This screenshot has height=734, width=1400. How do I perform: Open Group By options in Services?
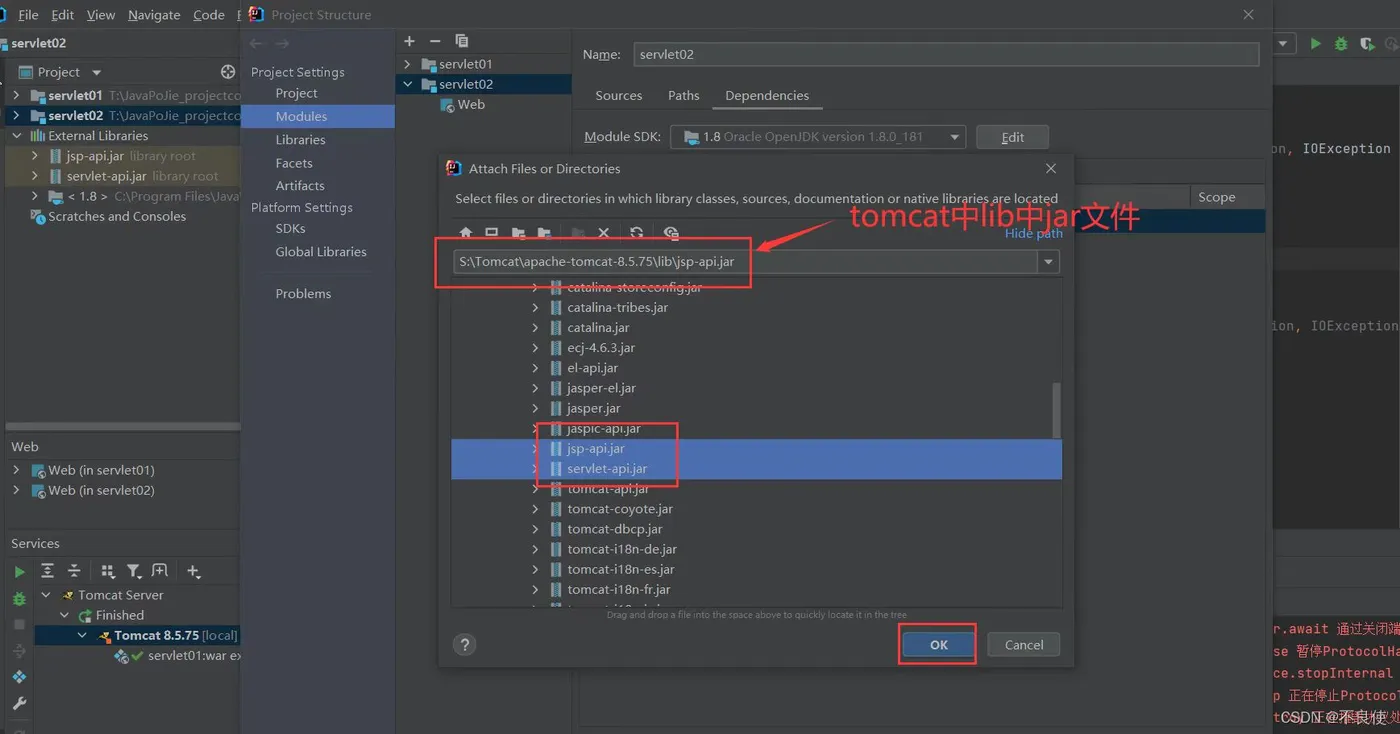107,571
